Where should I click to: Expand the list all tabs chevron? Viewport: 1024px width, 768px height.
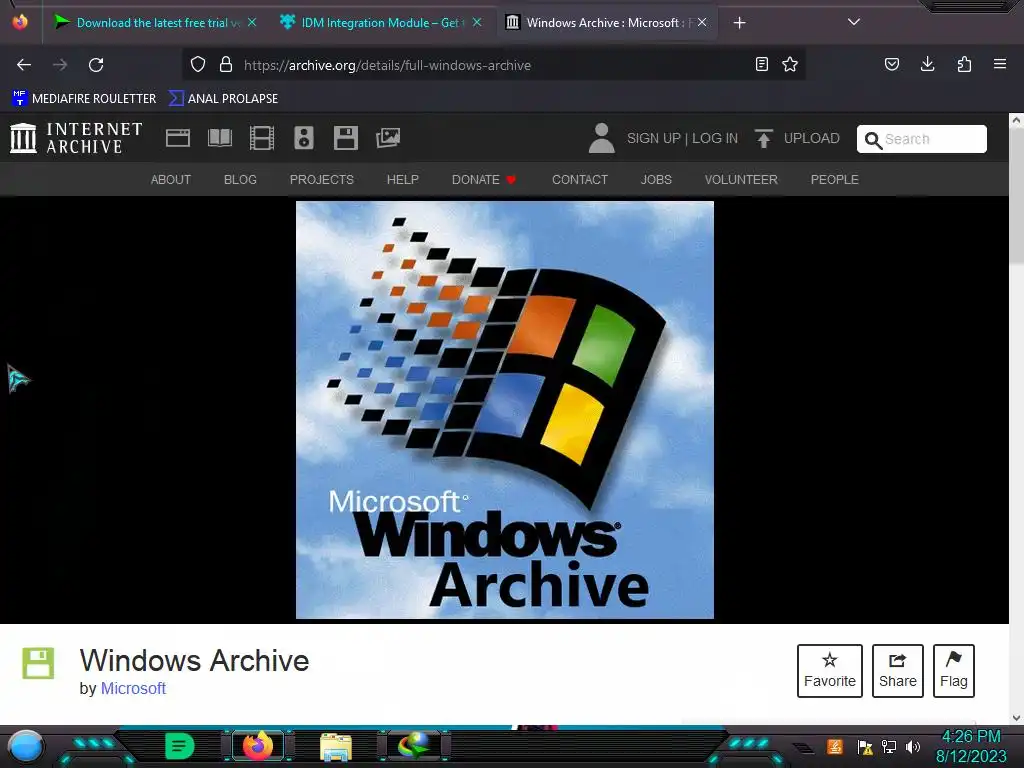(x=854, y=22)
